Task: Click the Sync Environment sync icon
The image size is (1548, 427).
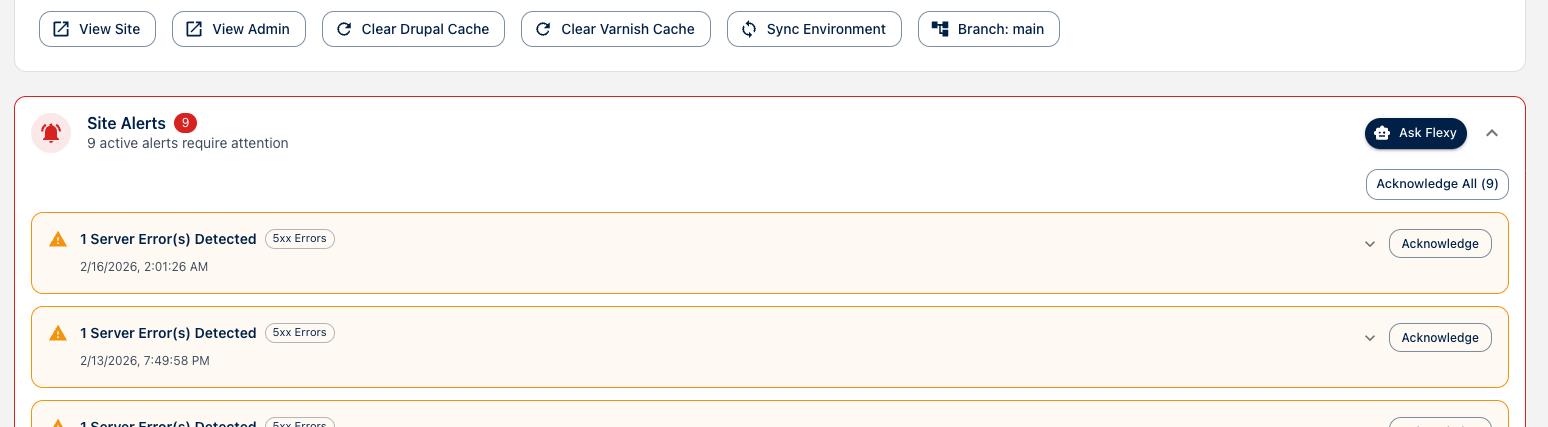Action: click(749, 29)
